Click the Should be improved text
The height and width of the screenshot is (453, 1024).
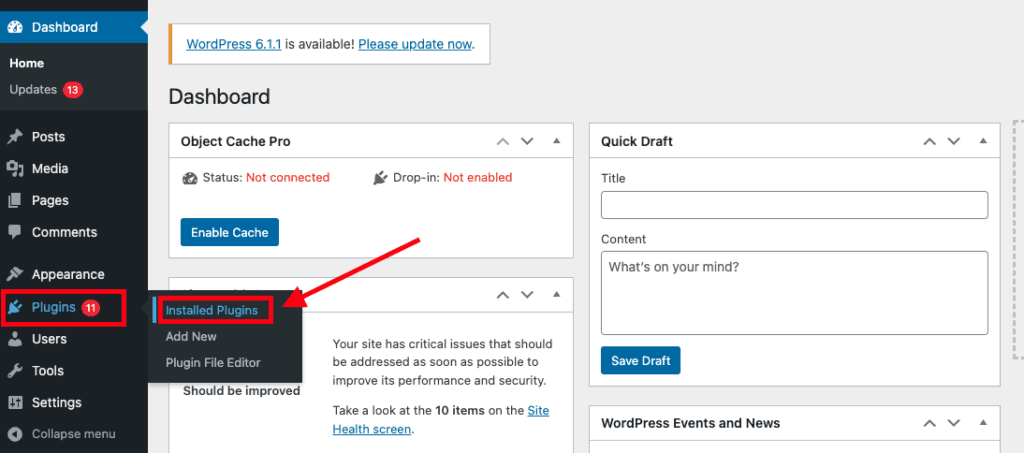tap(242, 392)
